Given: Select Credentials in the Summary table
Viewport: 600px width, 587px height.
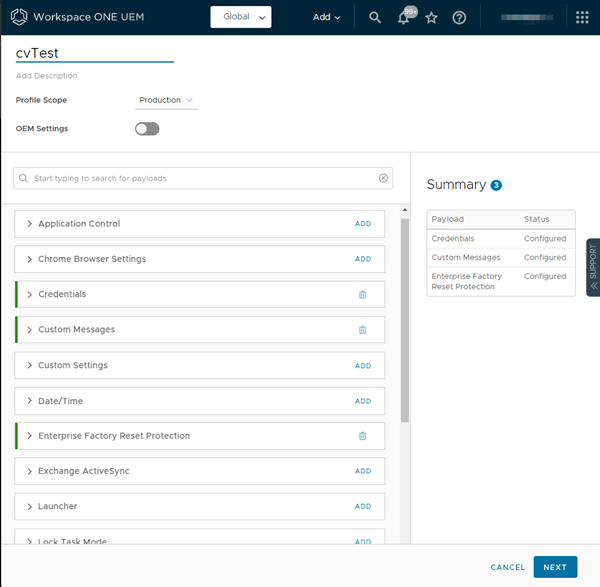Looking at the screenshot, I should 453,238.
